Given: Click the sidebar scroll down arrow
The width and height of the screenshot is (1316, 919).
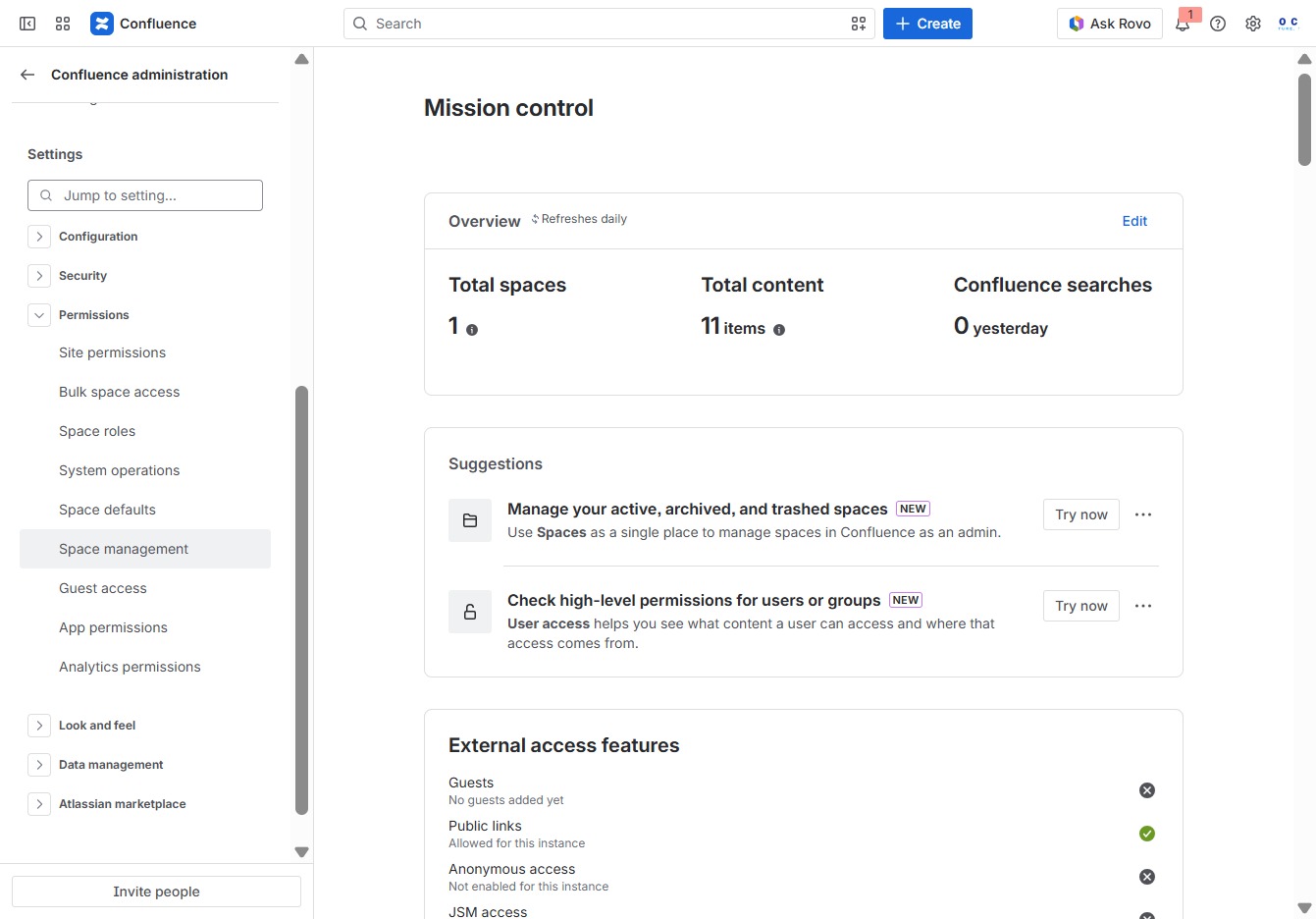Looking at the screenshot, I should (301, 852).
